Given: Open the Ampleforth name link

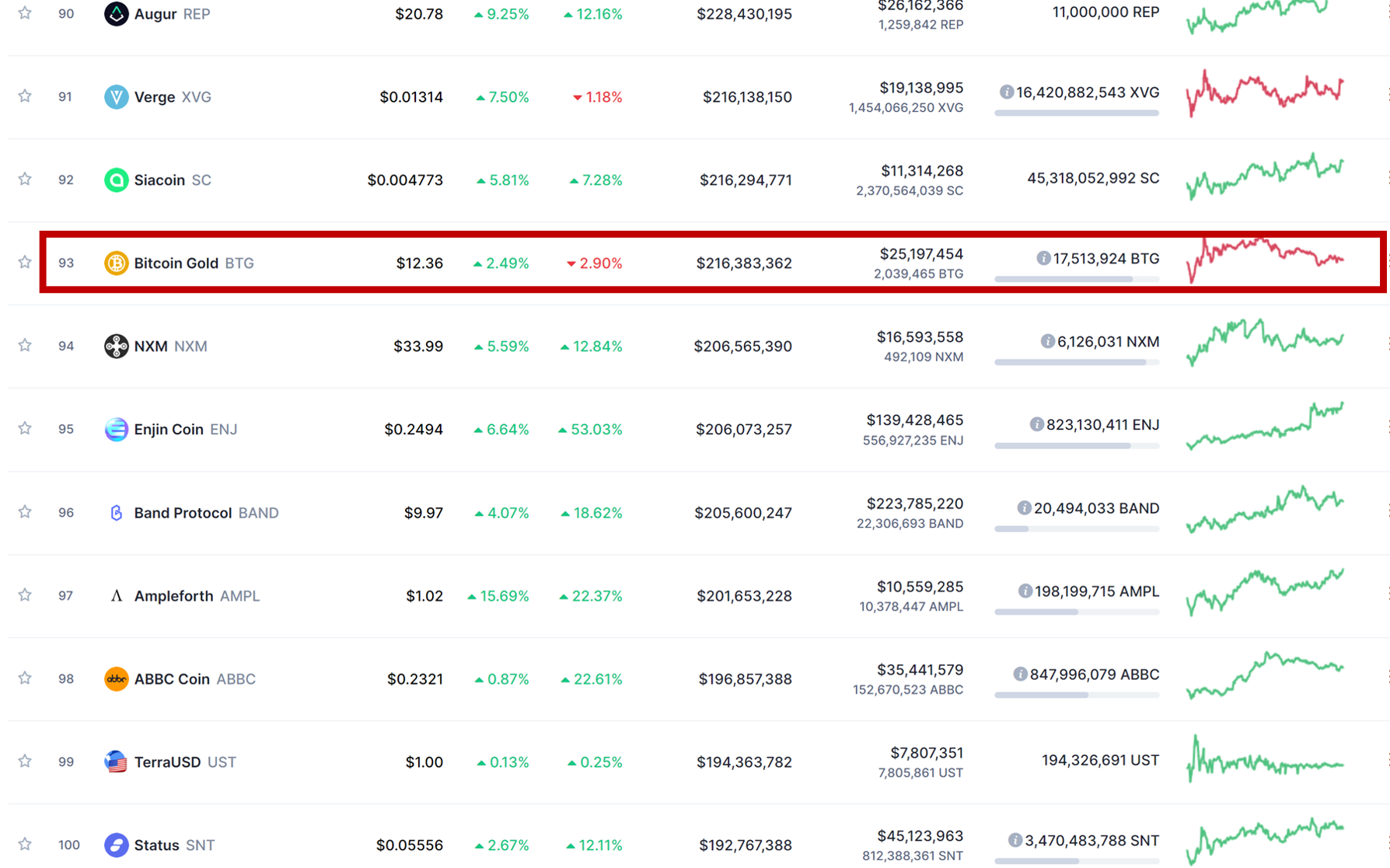Looking at the screenshot, I should tap(173, 596).
